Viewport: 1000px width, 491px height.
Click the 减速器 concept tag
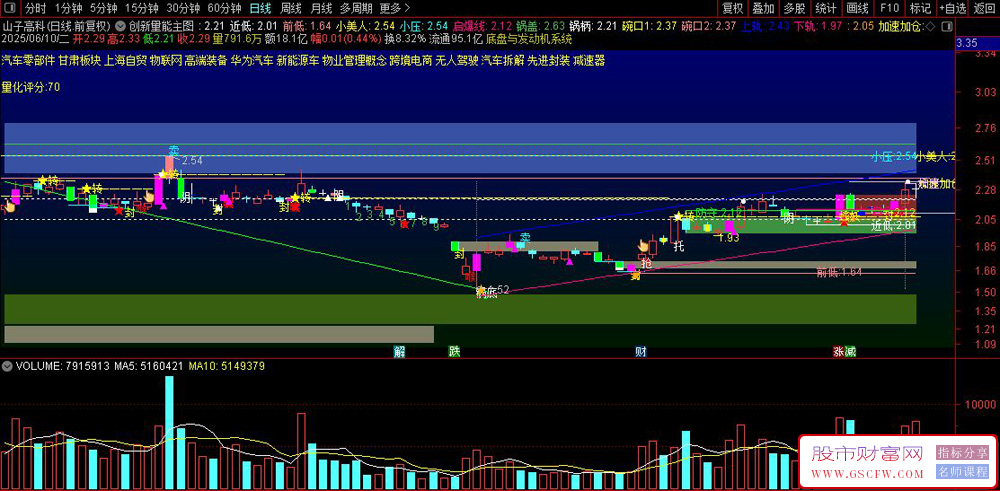589,61
